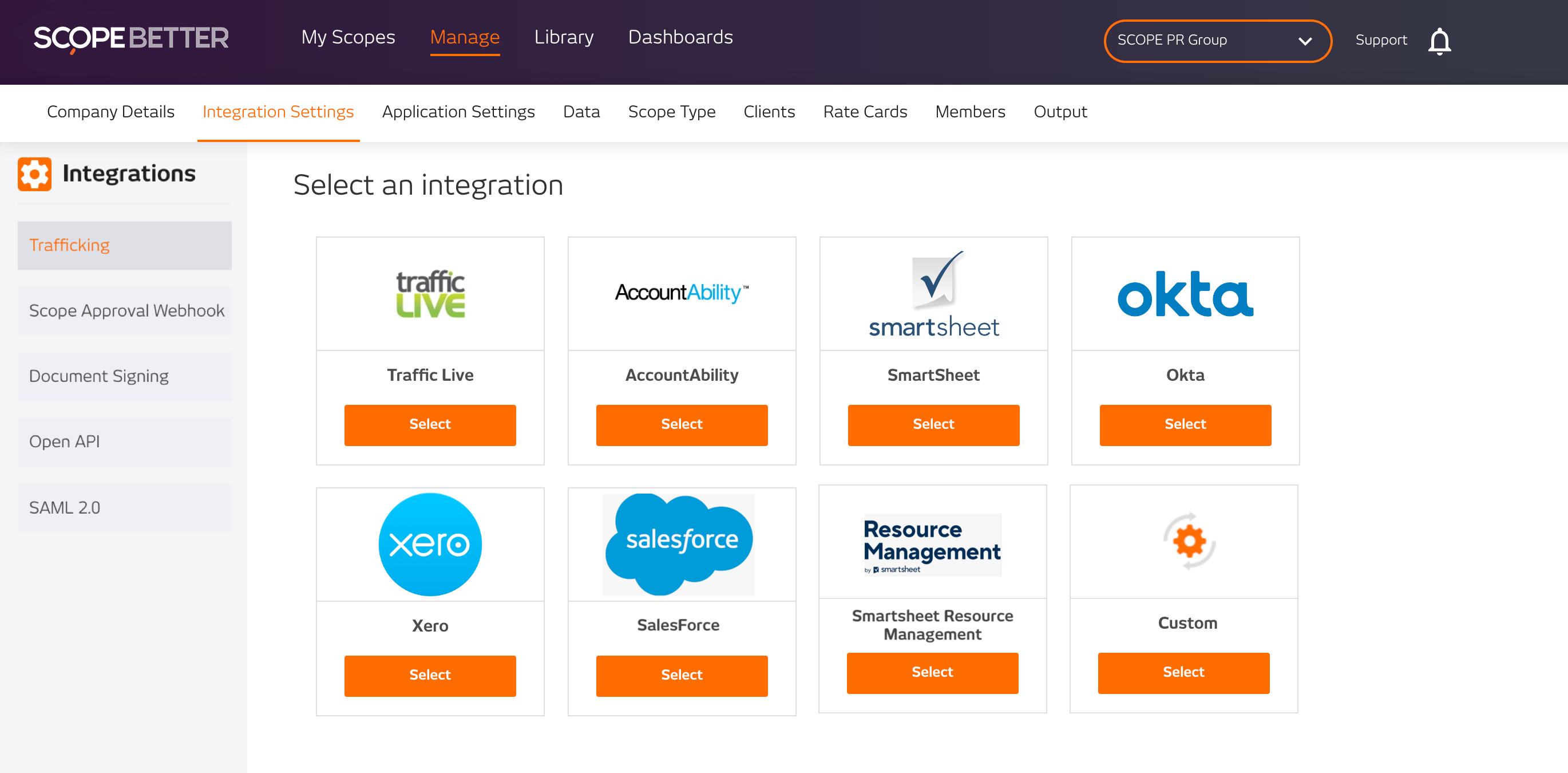Viewport: 1568px width, 773px height.
Task: Select the Xero integration
Action: pos(430,675)
